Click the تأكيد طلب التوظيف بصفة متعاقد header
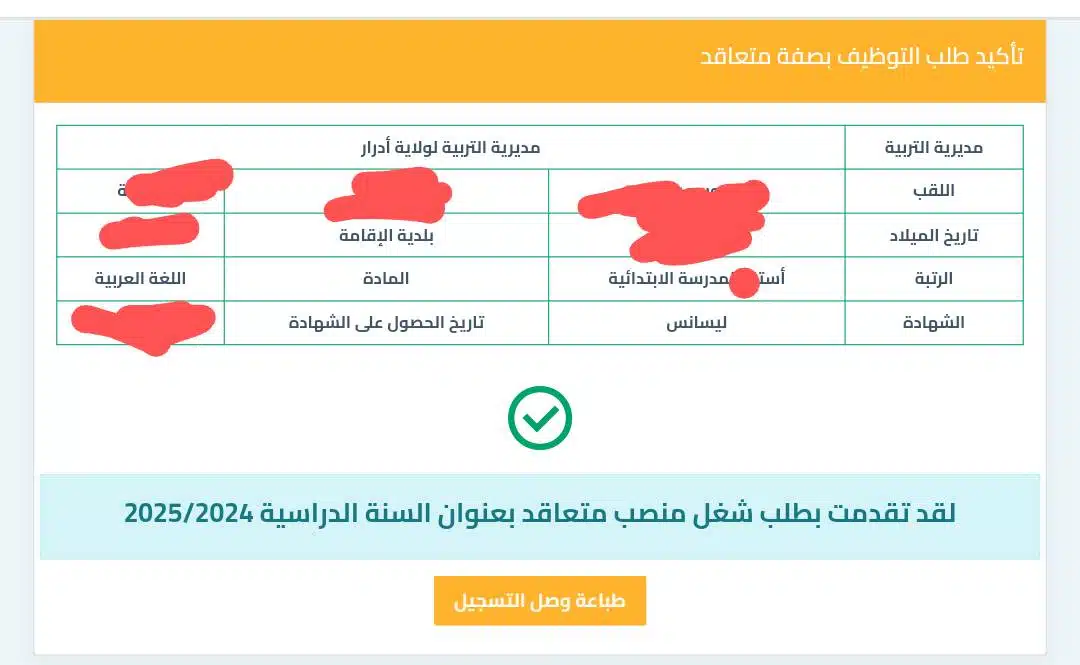Screen dimensions: 1080x665 point(862,56)
